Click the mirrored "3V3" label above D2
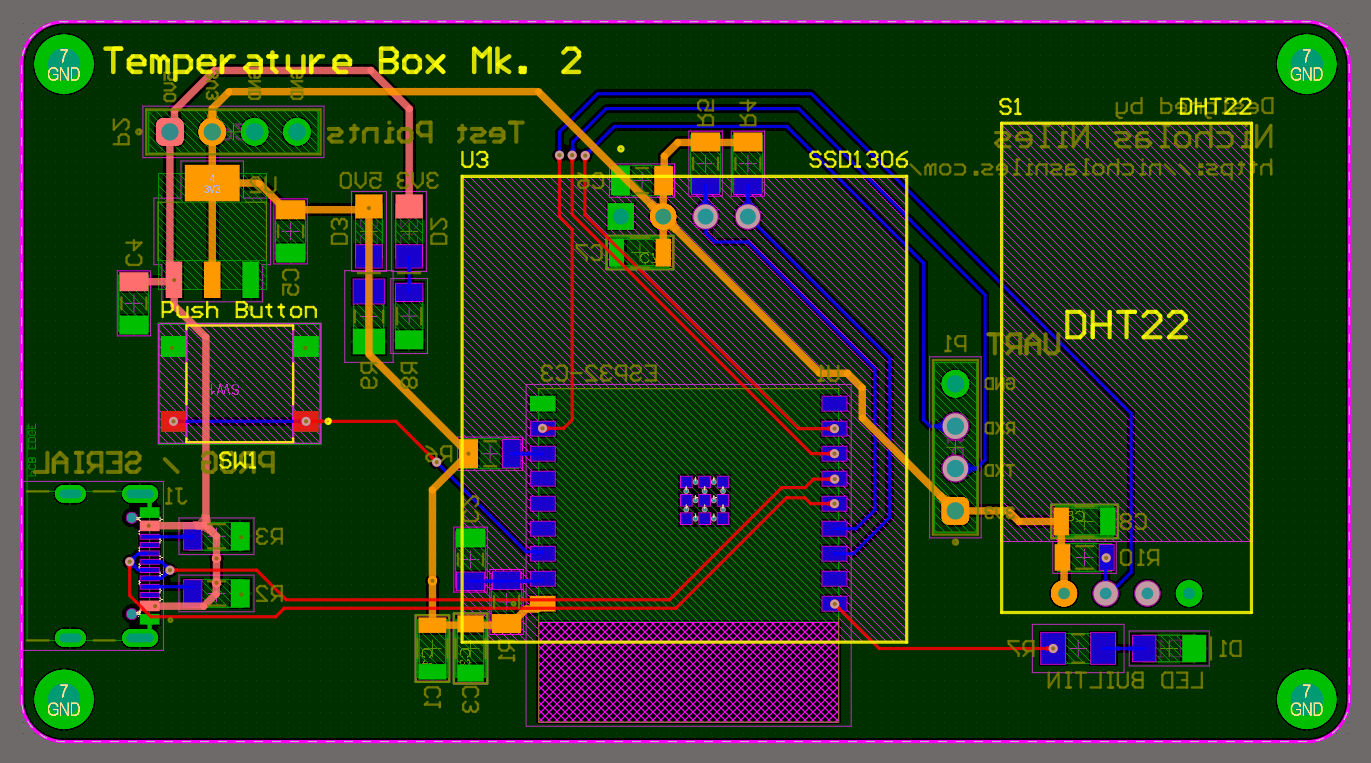The height and width of the screenshot is (763, 1371). coord(417,181)
